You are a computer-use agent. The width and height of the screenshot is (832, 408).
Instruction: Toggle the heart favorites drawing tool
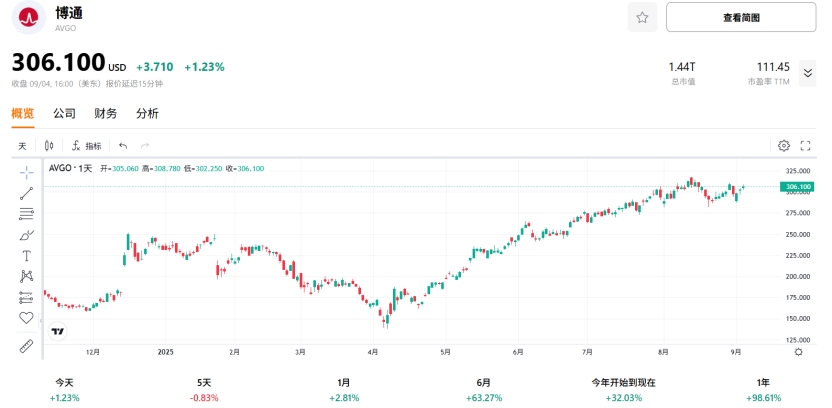(26, 318)
